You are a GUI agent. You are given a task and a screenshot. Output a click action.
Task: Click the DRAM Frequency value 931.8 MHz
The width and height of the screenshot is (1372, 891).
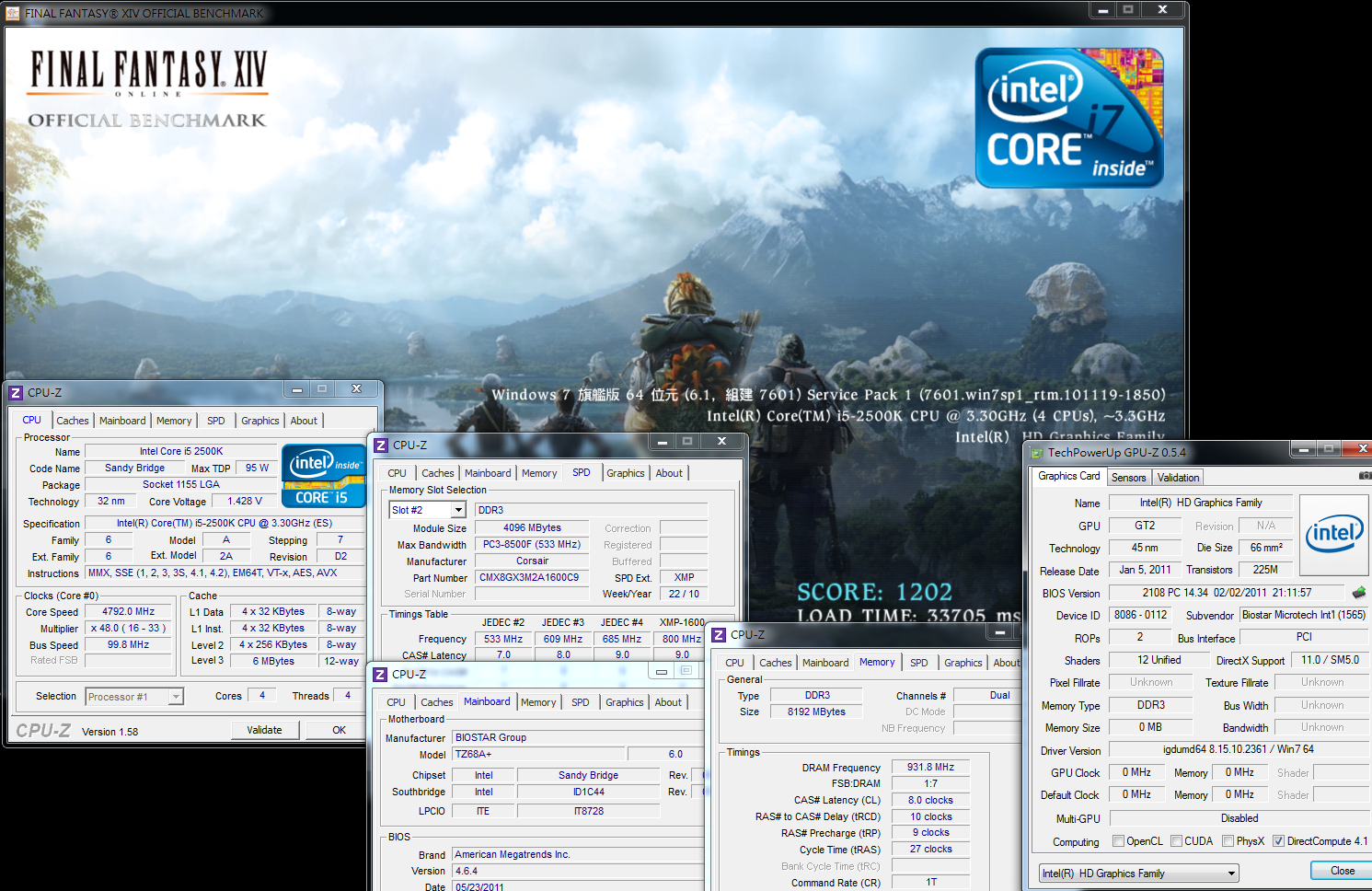click(931, 768)
